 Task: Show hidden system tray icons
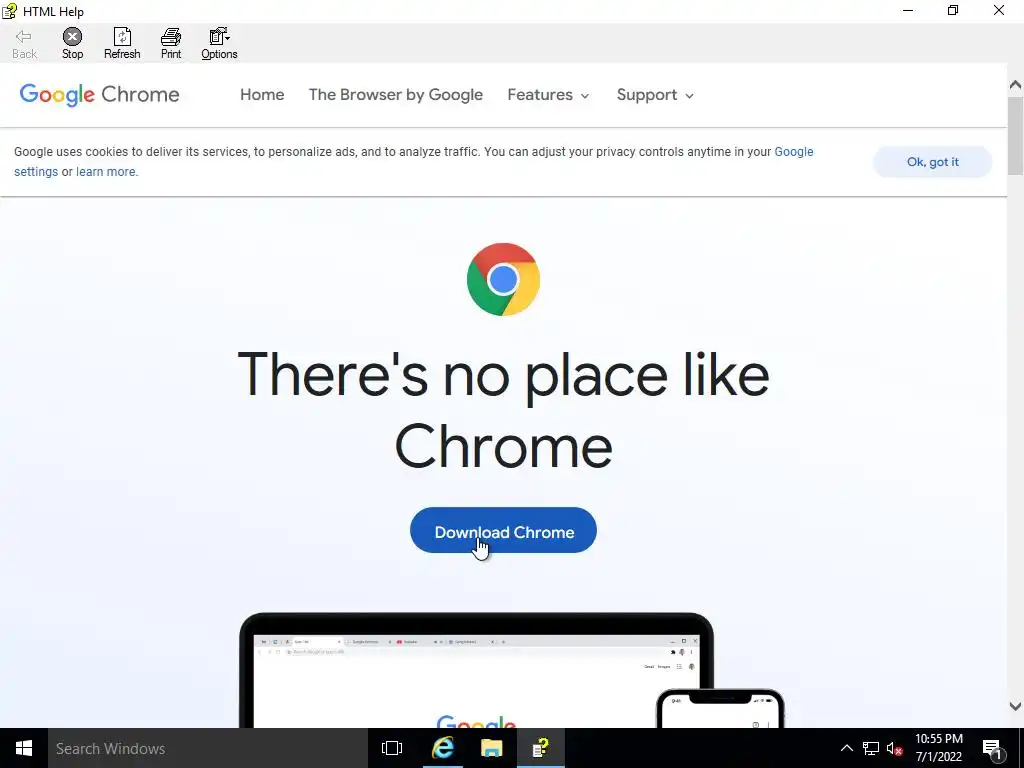(x=846, y=748)
